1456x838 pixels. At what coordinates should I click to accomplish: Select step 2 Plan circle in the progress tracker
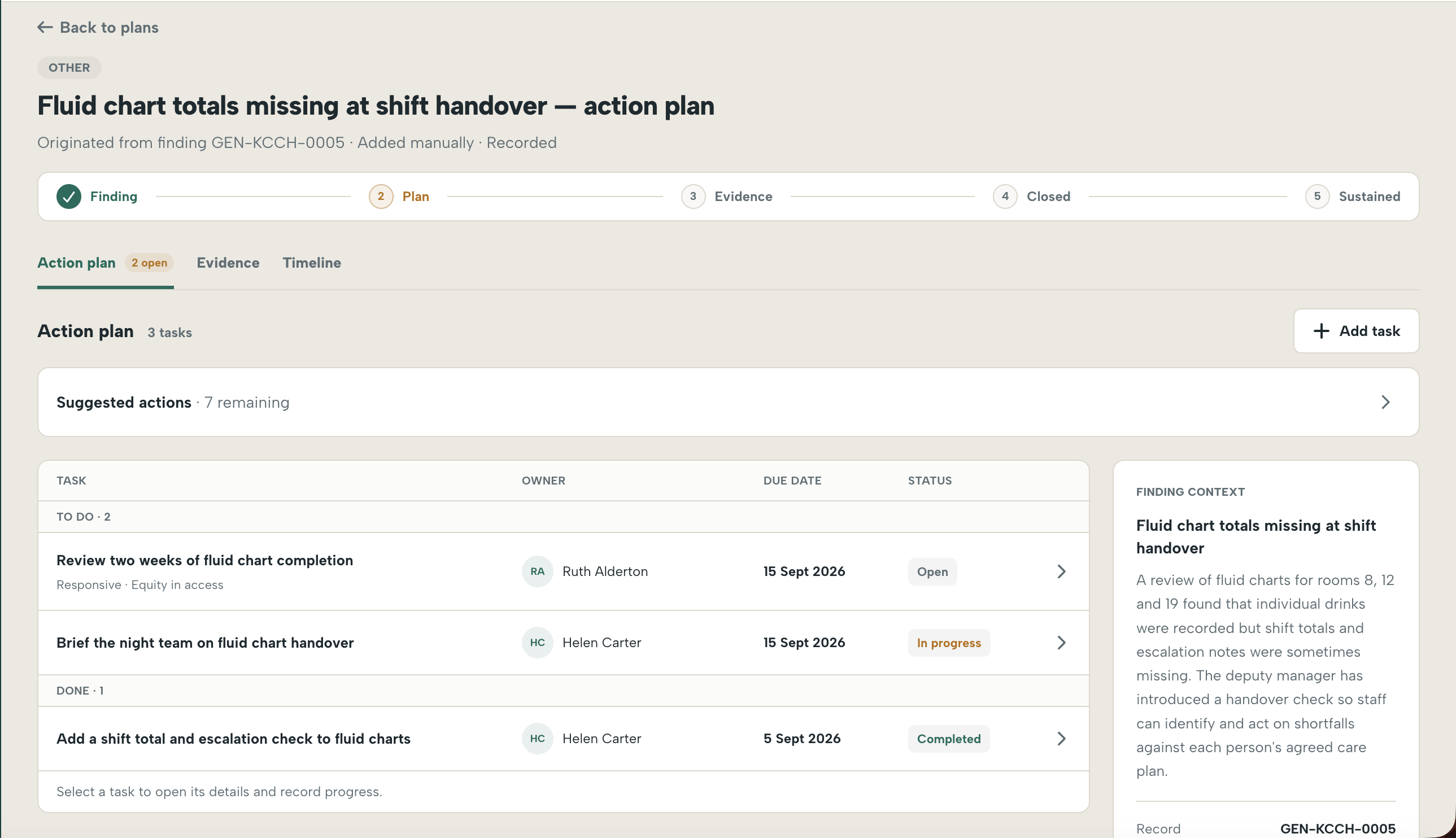click(381, 197)
